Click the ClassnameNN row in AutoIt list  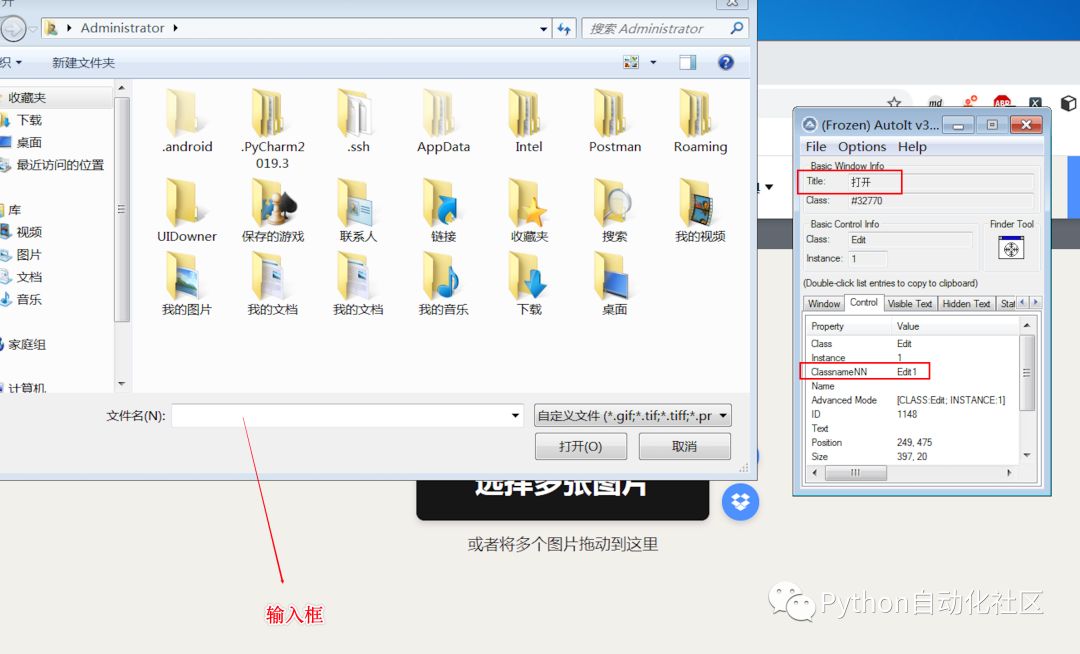pyautogui.click(x=912, y=372)
